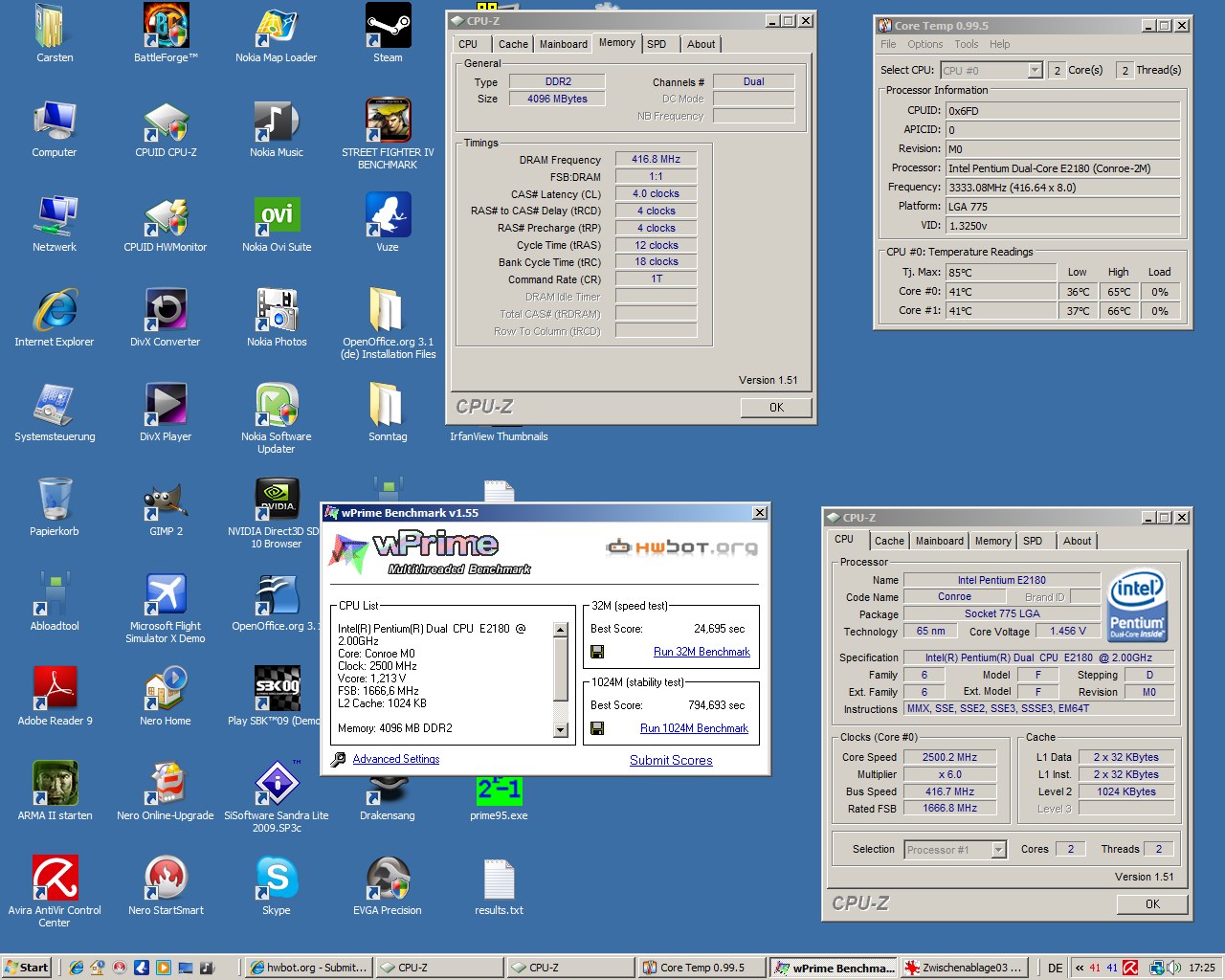Expand hidden tray icons chevron
Screen dimensions: 1225x980
coord(1080,968)
